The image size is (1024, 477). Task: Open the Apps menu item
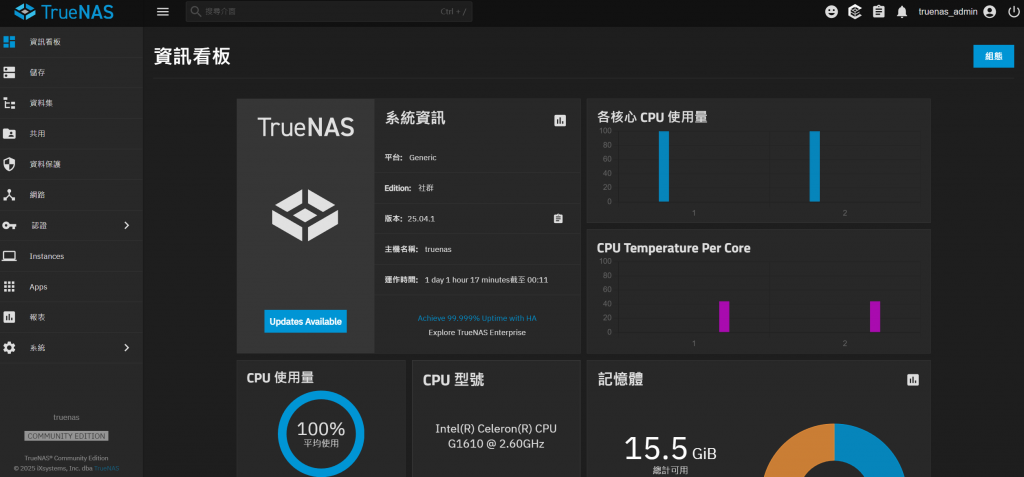[71, 287]
